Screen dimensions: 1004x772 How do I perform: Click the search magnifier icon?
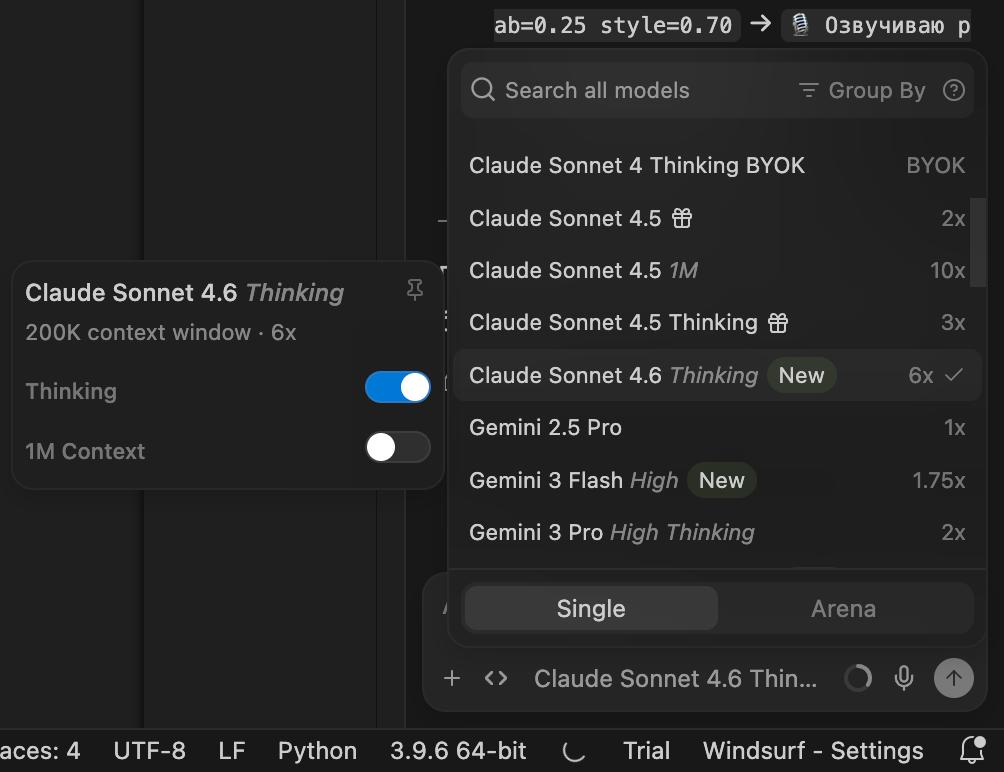point(483,90)
